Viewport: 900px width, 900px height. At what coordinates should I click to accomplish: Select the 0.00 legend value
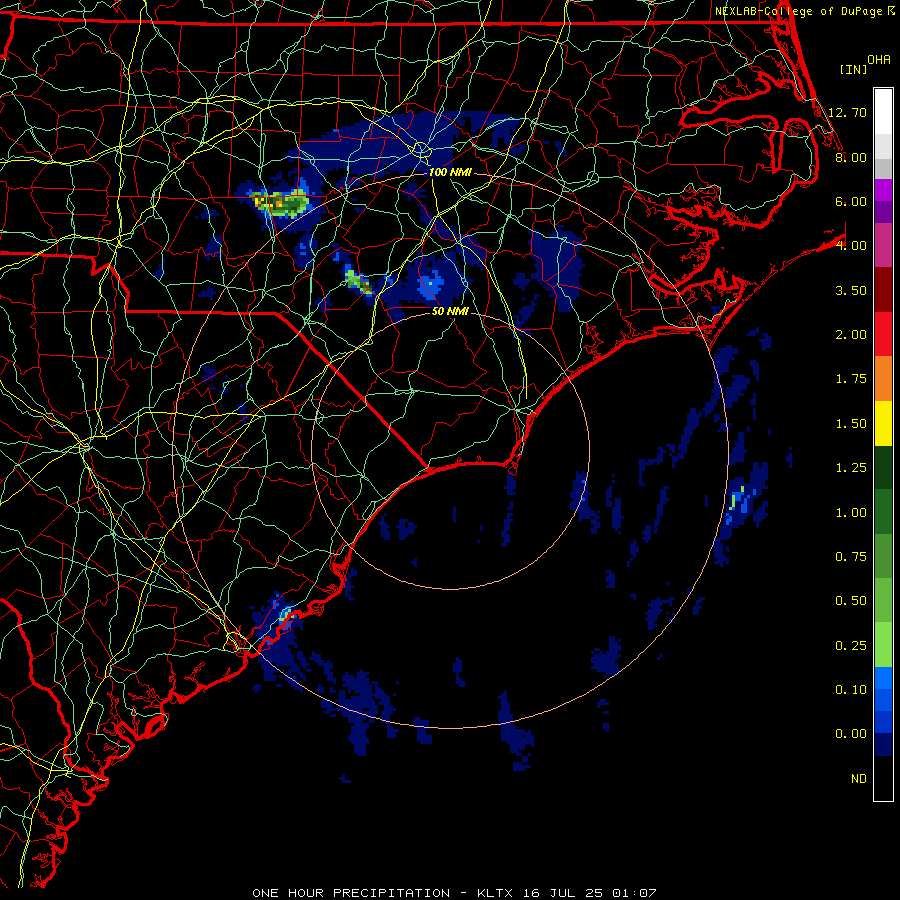tap(851, 734)
